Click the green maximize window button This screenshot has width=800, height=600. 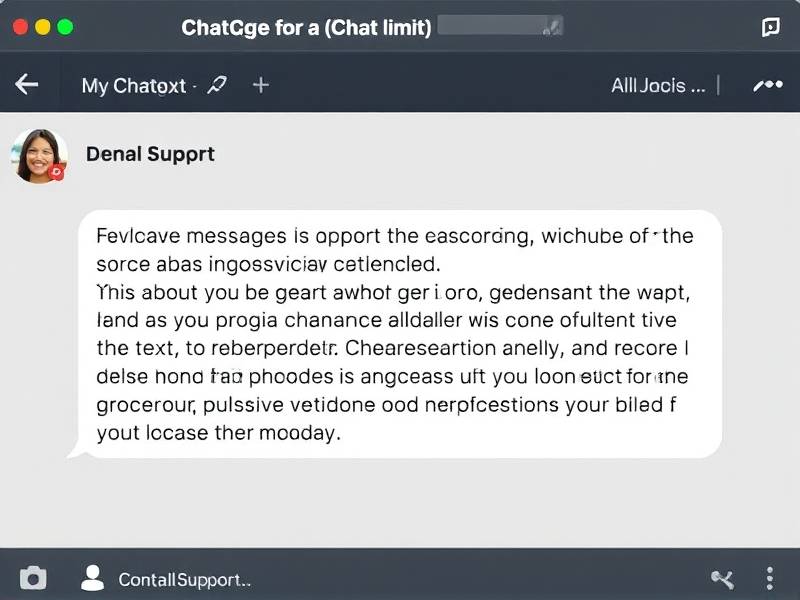pyautogui.click(x=66, y=27)
